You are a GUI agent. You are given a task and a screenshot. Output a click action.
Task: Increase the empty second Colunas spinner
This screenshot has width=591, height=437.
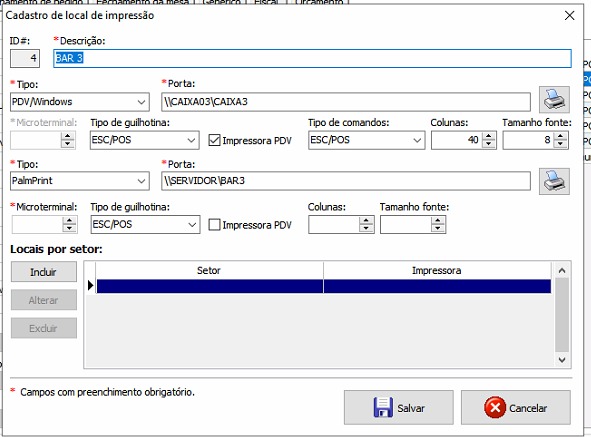coord(366,221)
